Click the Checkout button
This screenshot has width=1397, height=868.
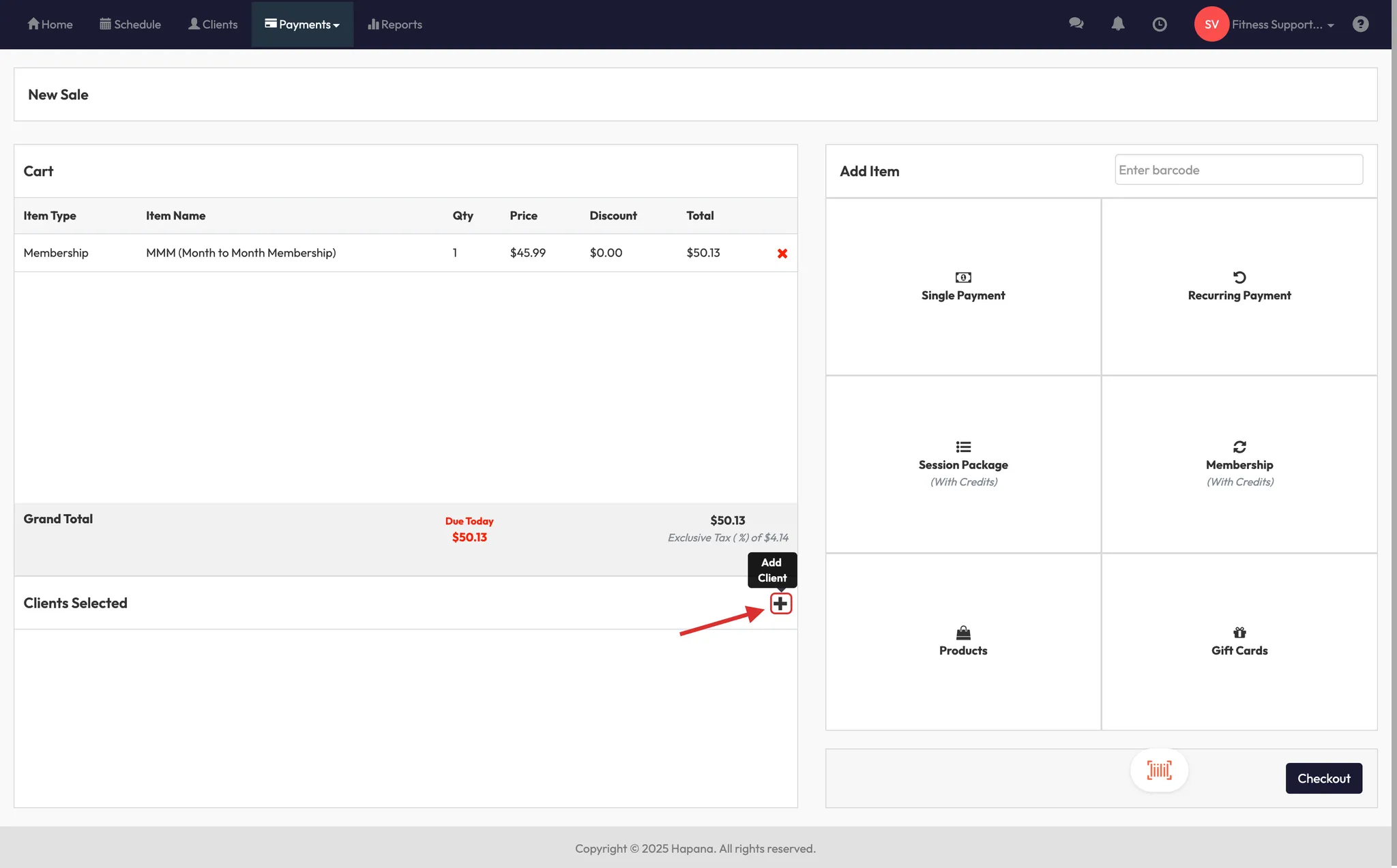[1323, 778]
